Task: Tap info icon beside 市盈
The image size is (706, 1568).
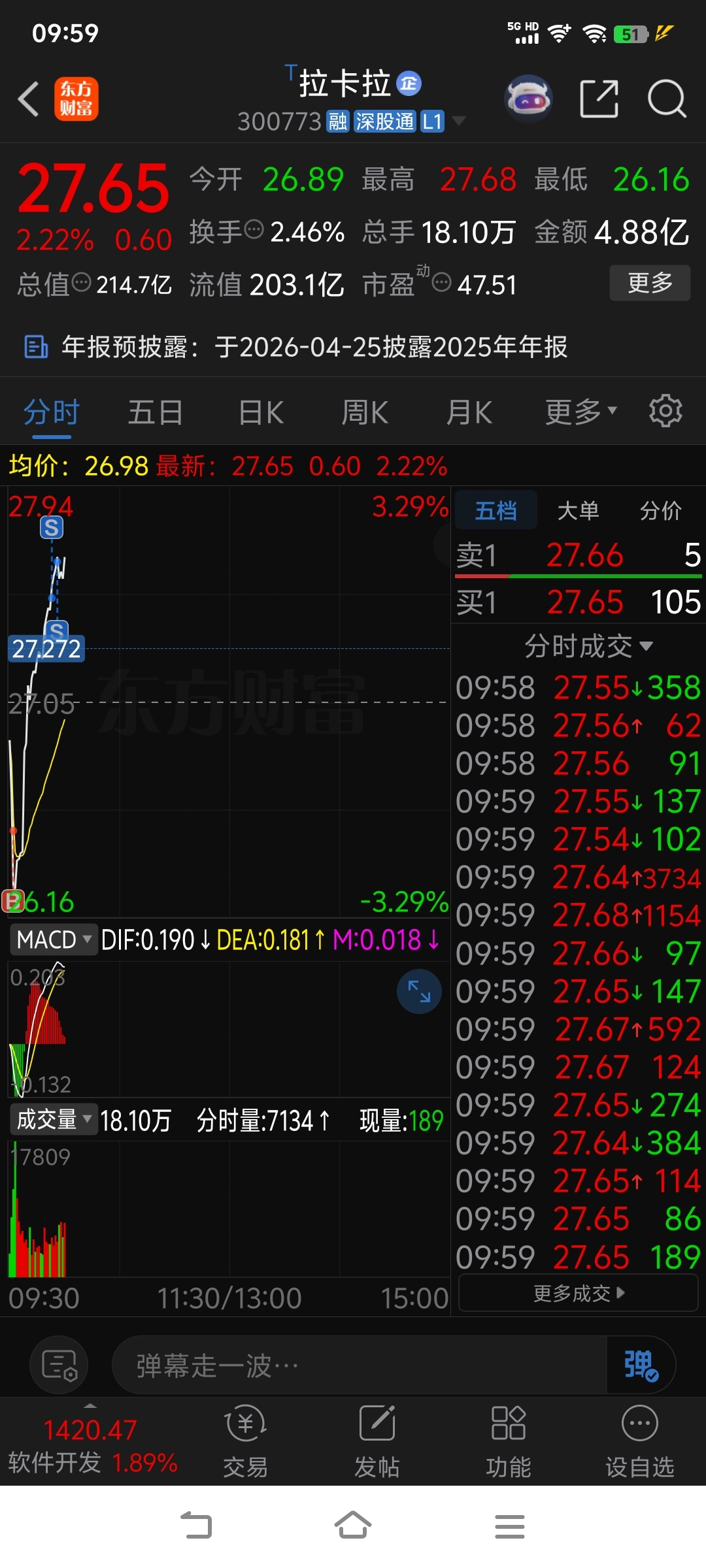Action: point(442,283)
